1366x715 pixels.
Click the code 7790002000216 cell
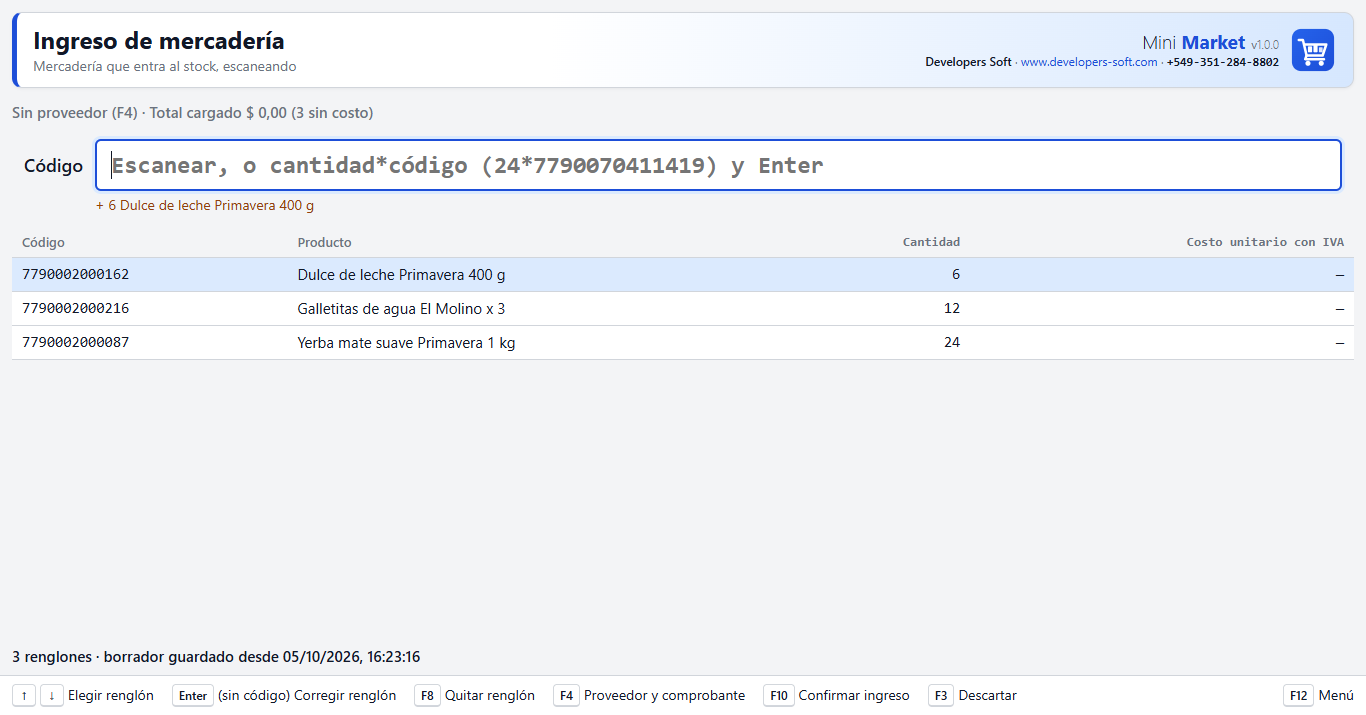click(x=76, y=309)
